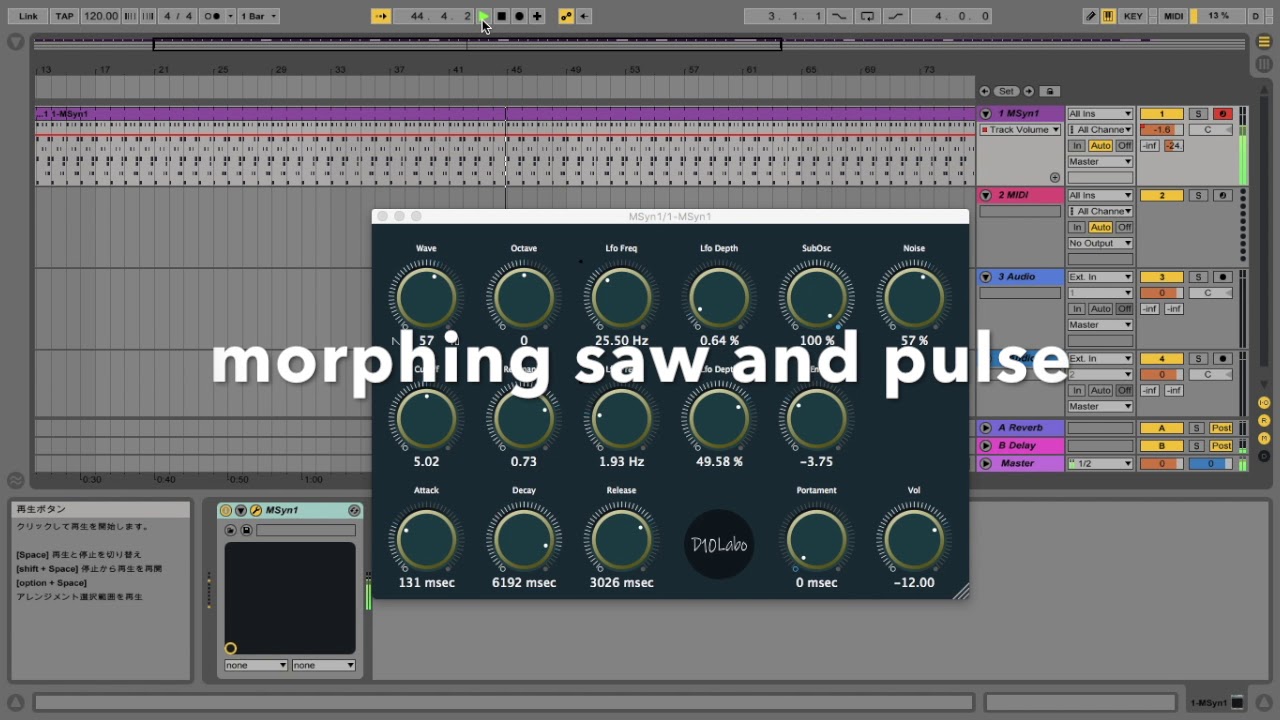Screen dimensions: 1280x720
Task: Click the SubOsc knob in MSyn1 plugin
Action: point(817,297)
